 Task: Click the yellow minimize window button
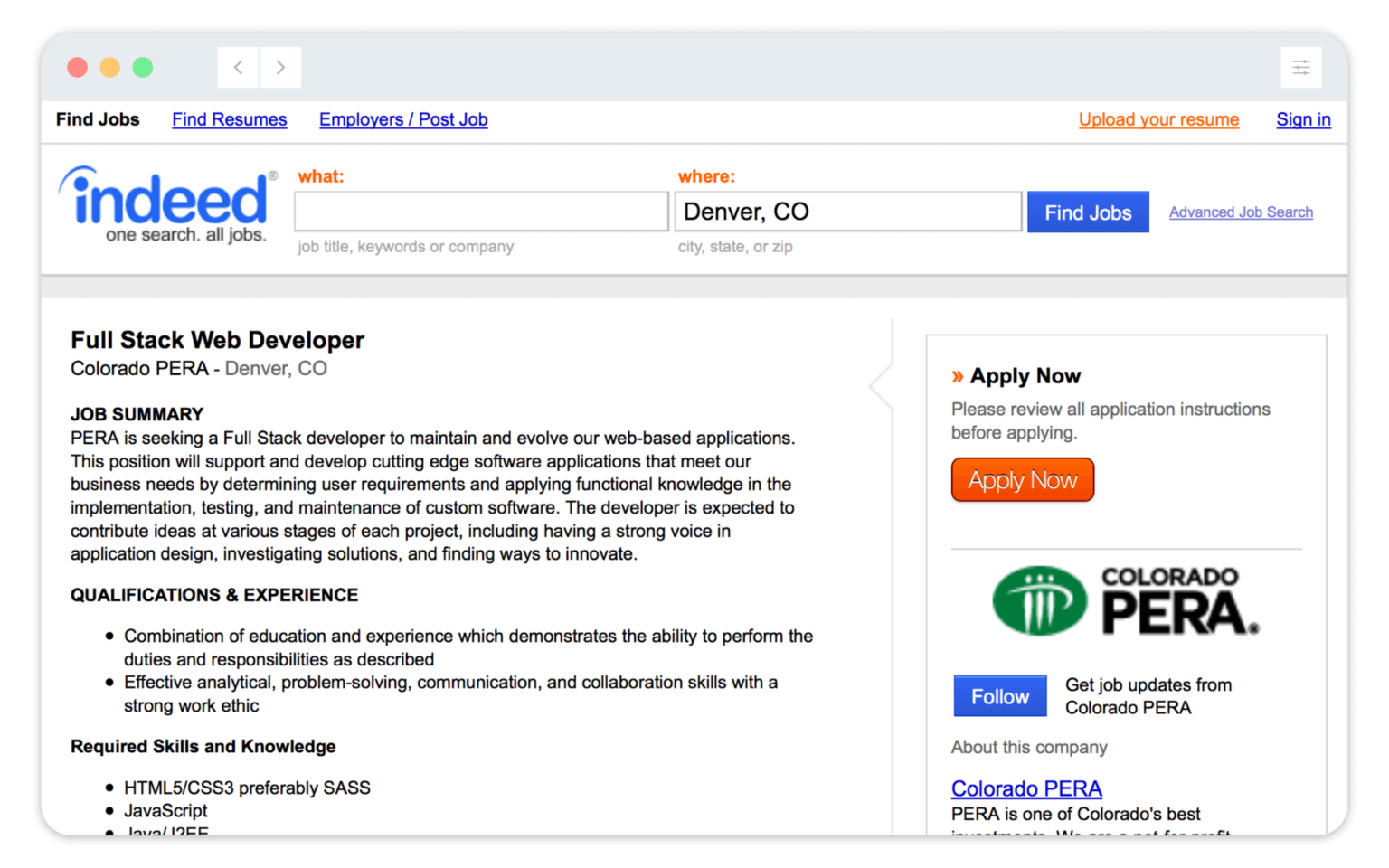[x=109, y=67]
